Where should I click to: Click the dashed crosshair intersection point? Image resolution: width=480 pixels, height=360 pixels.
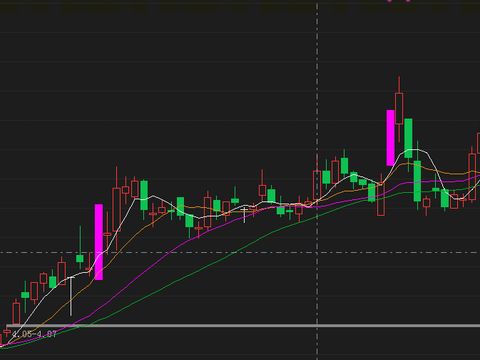pos(317,252)
